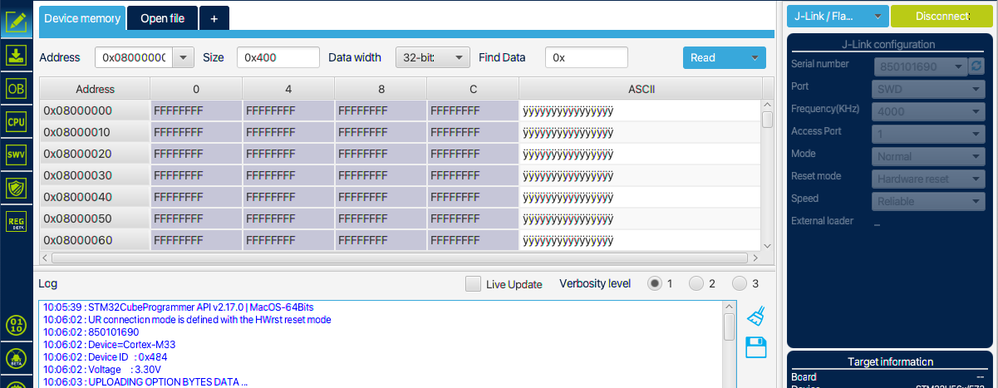This screenshot has height=388, width=998.
Task: Click the Disconnect button
Action: coord(941,17)
